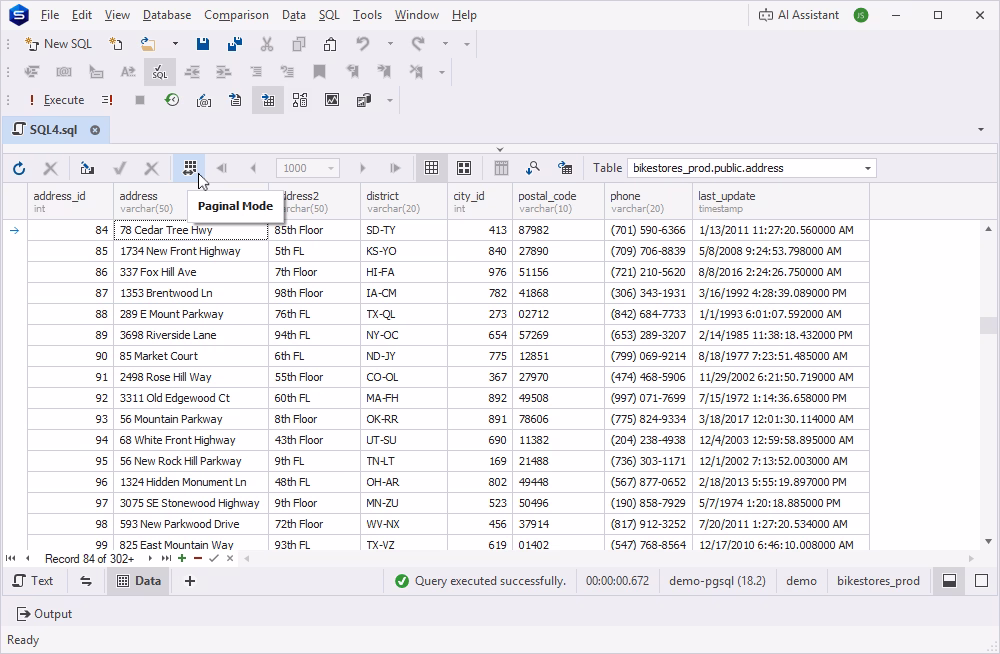Viewport: 1000px width, 654px height.
Task: Open the SQL menu
Action: click(329, 15)
